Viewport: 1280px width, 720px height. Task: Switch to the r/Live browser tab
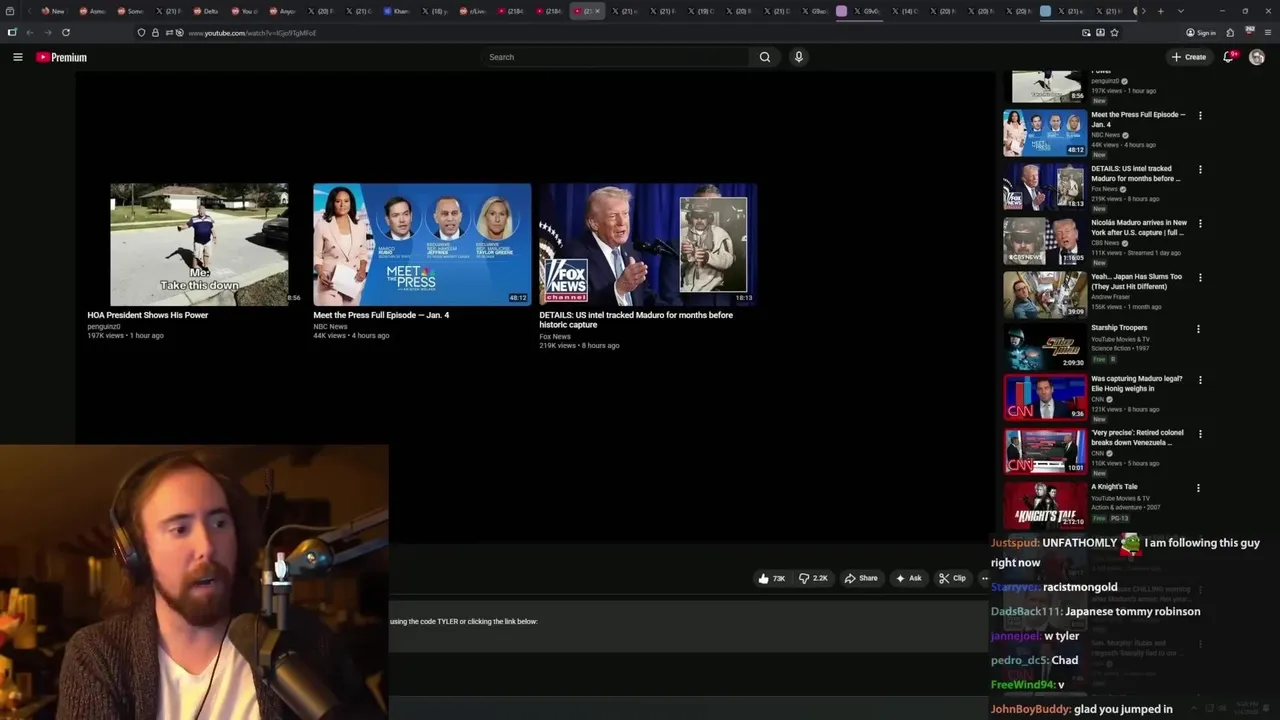pyautogui.click(x=472, y=11)
